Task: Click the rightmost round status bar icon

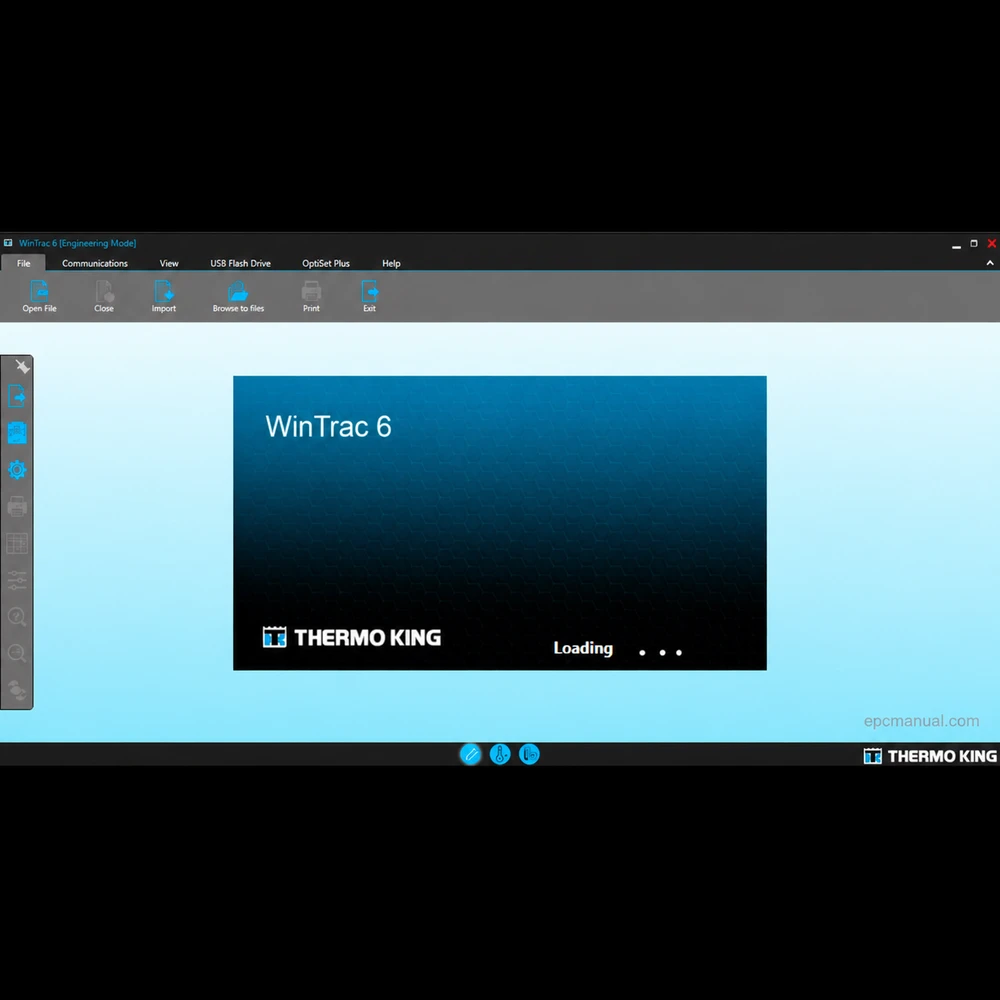Action: point(529,754)
